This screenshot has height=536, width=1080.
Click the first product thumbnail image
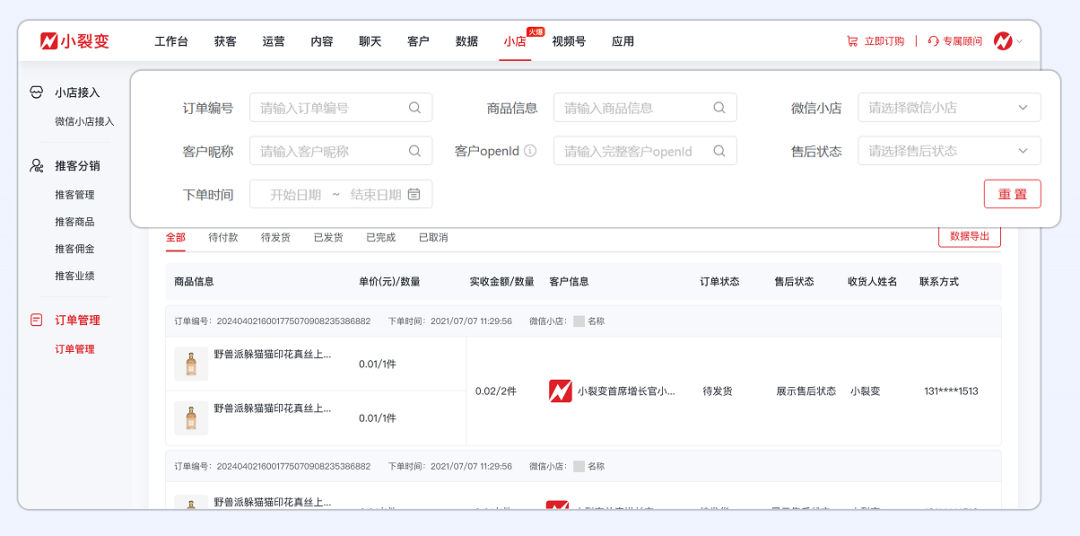tap(191, 364)
